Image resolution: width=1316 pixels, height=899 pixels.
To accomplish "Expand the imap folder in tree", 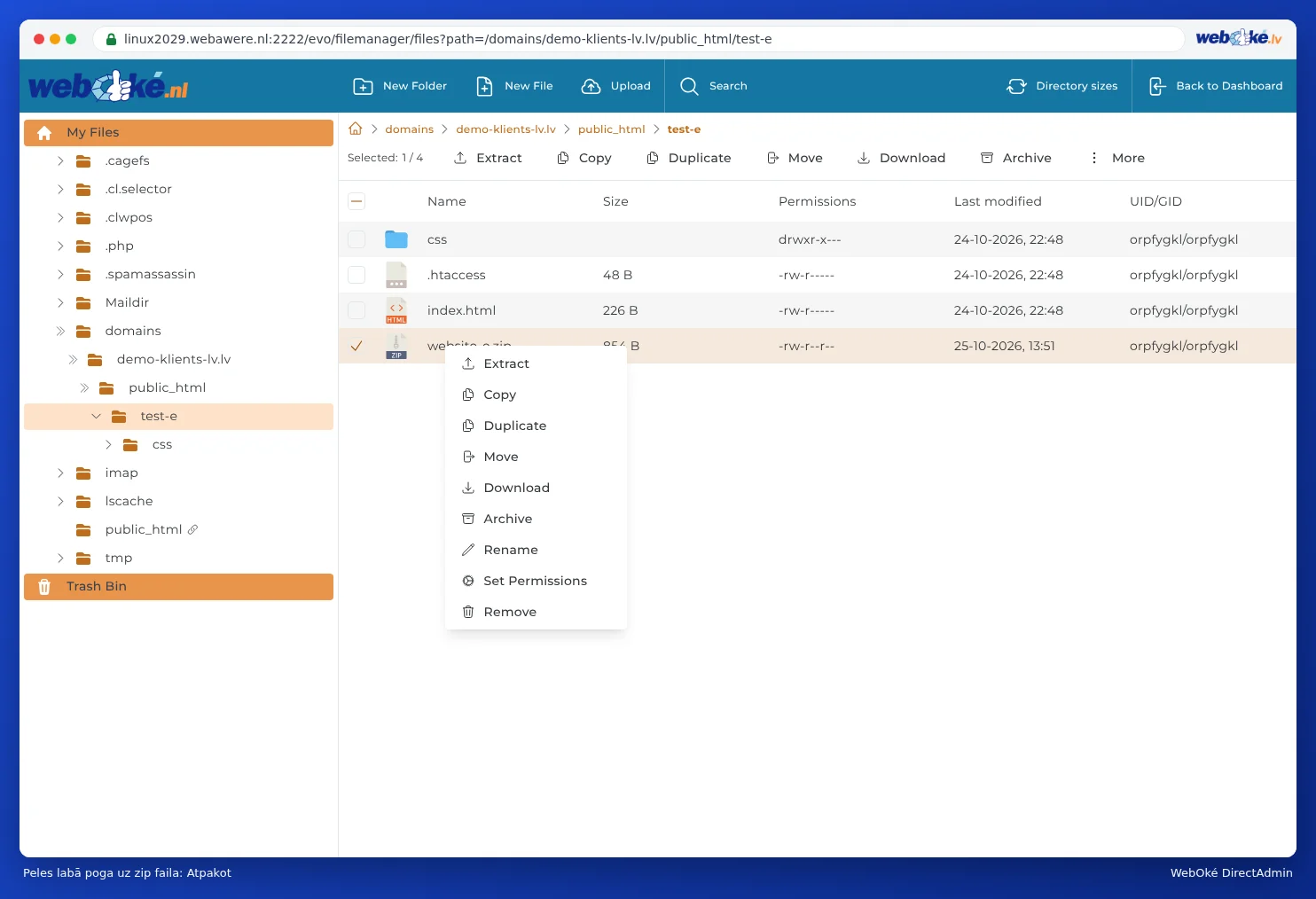I will point(60,473).
